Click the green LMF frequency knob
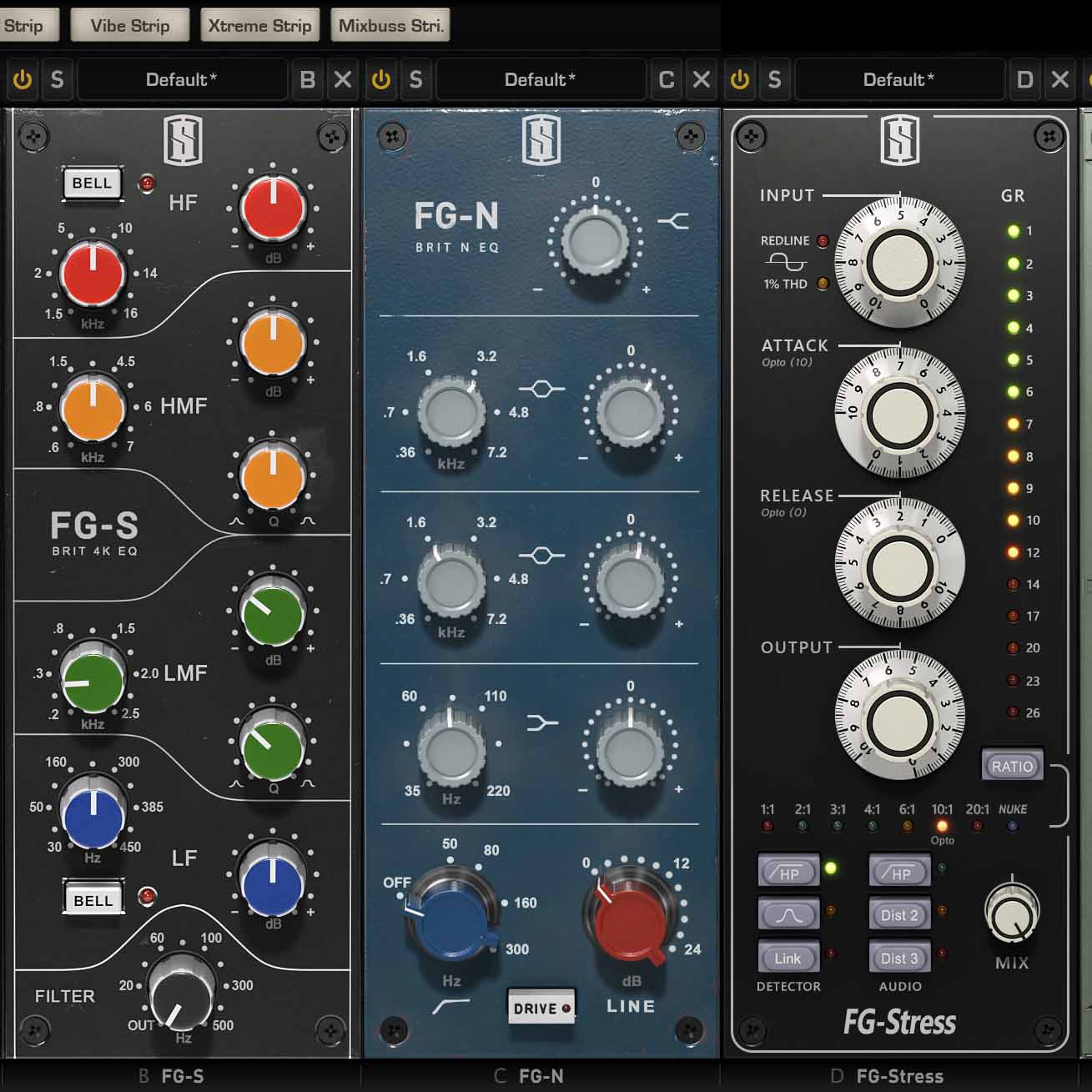 [93, 677]
